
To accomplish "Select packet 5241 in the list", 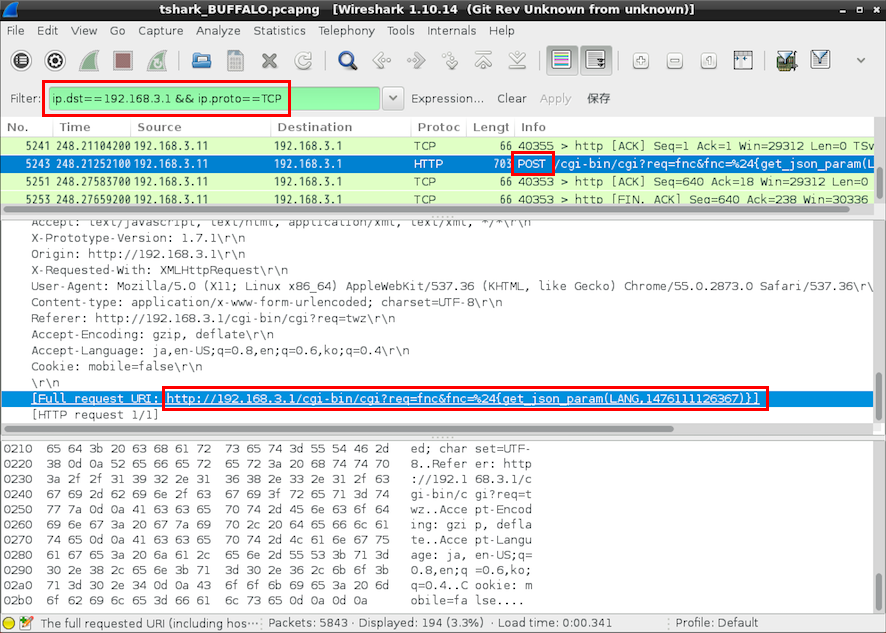I will pos(437,146).
